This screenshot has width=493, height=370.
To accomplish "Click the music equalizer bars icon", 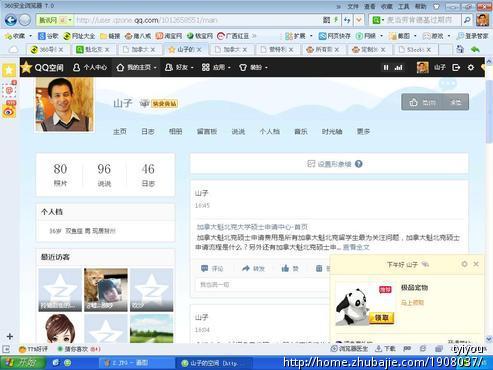I will tap(398, 68).
